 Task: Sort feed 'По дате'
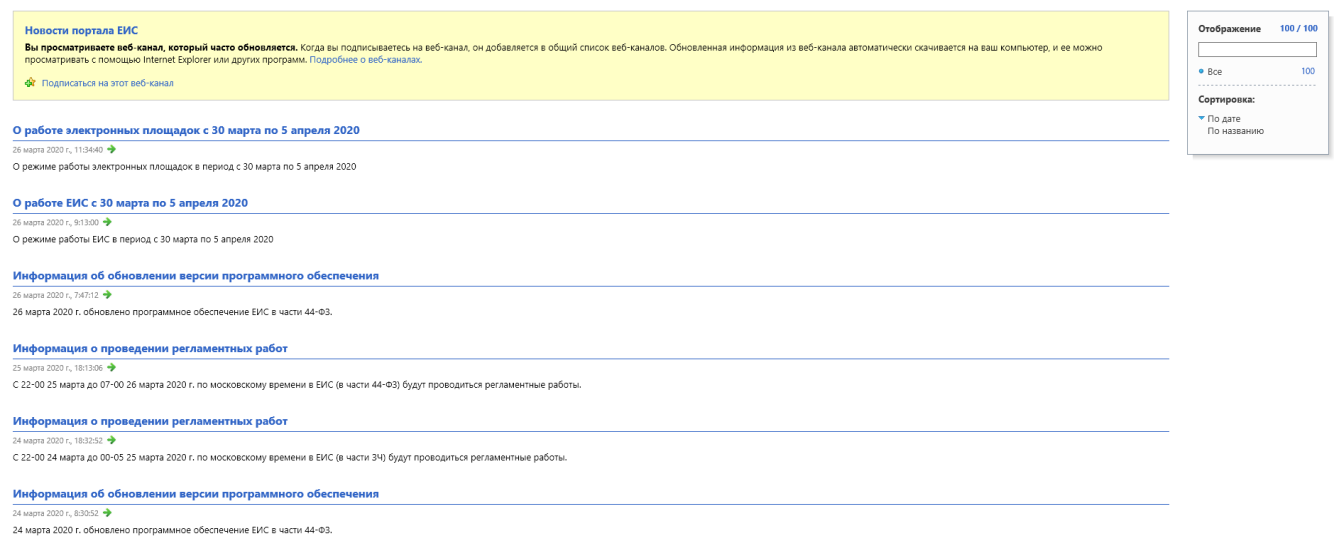(x=1224, y=119)
